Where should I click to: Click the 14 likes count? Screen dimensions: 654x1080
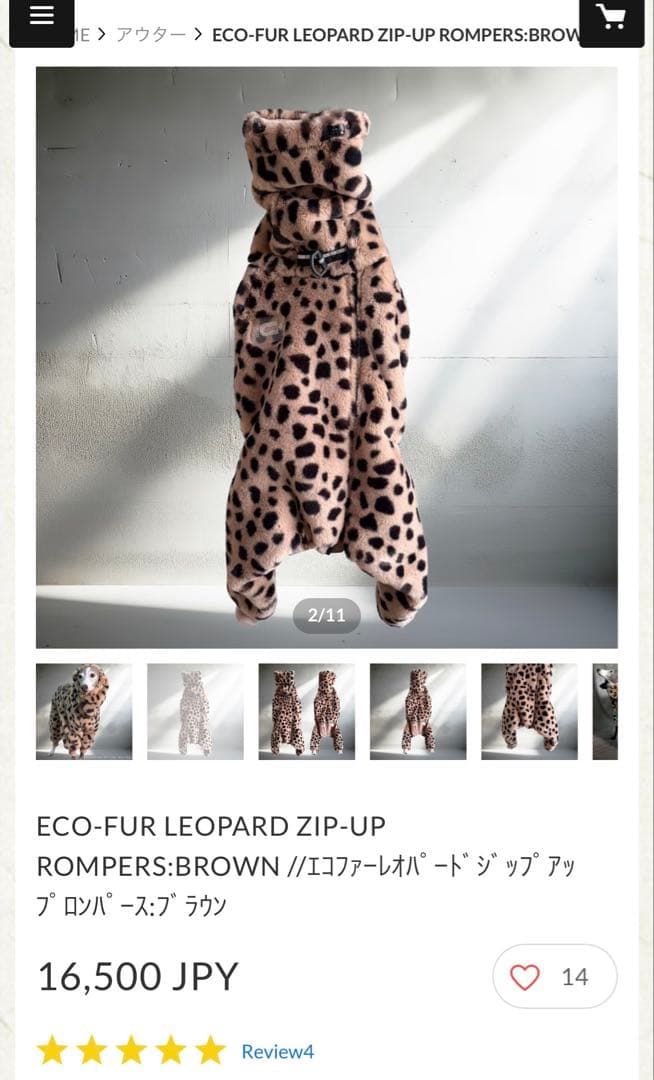[575, 977]
